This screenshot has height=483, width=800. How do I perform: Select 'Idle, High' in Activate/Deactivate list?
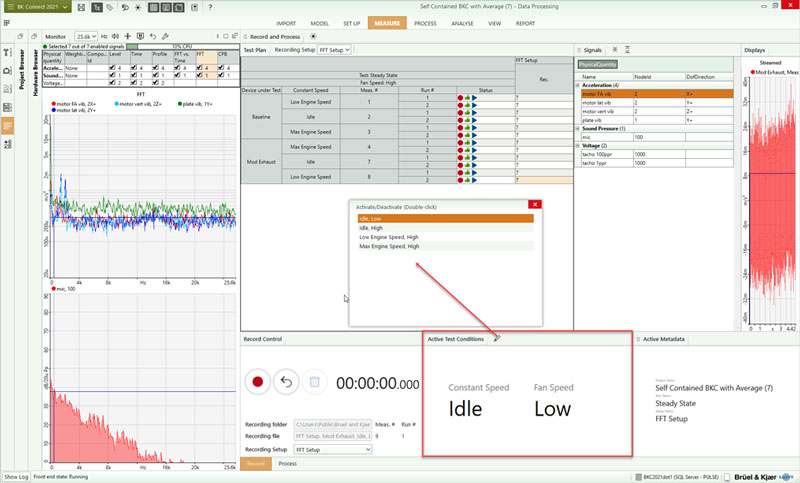445,228
